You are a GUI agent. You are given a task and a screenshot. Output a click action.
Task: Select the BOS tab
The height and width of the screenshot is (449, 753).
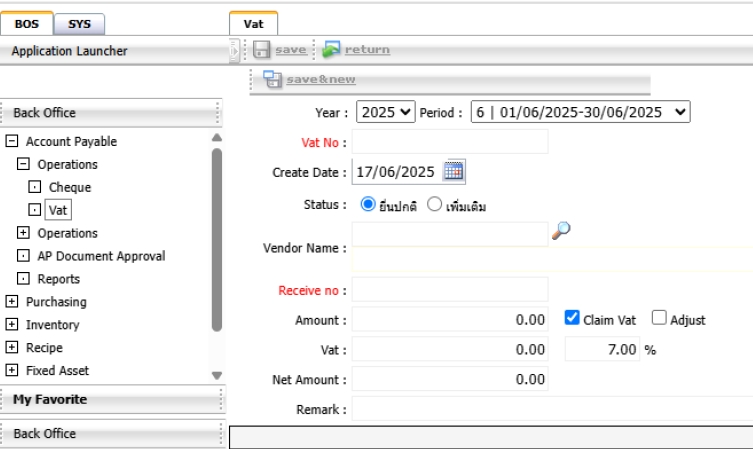tap(26, 24)
